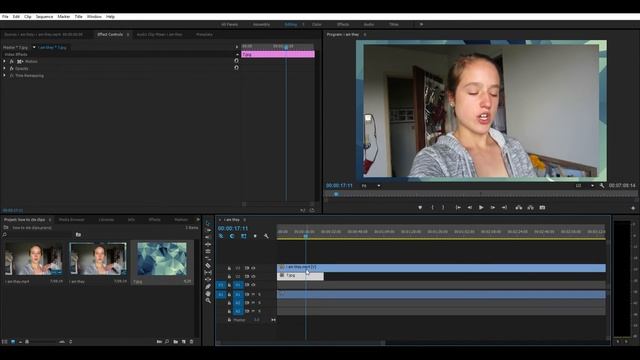Image resolution: width=640 pixels, height=360 pixels.
Task: Expand the Time Remapping effect
Action: [x=4, y=76]
